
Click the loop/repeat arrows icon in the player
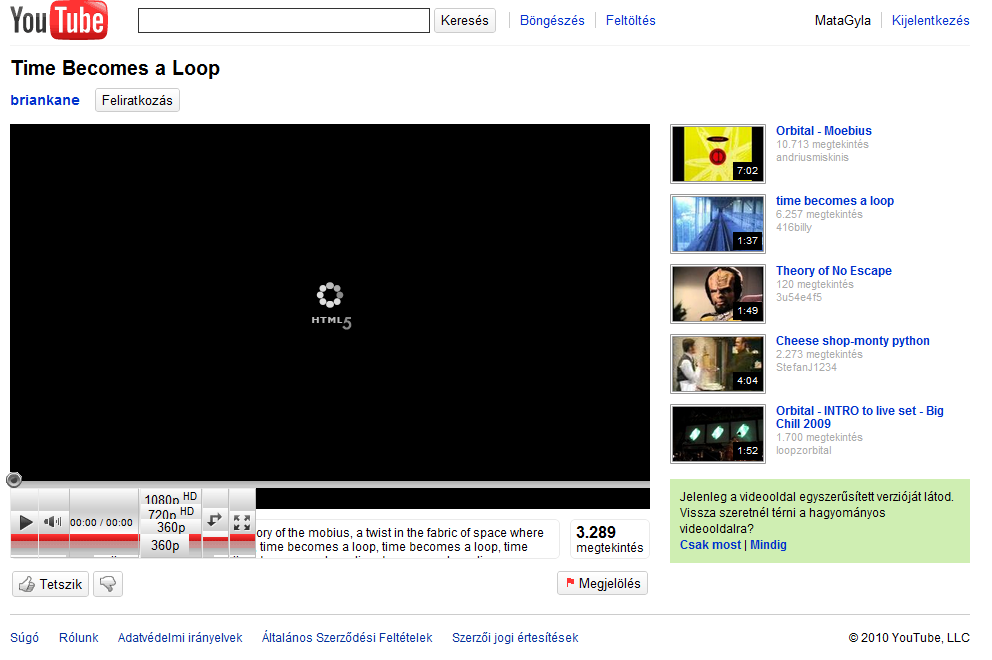click(215, 520)
